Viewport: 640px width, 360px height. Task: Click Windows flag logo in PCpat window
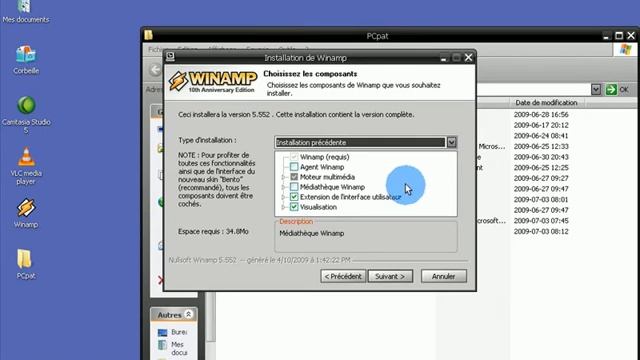[x=625, y=50]
